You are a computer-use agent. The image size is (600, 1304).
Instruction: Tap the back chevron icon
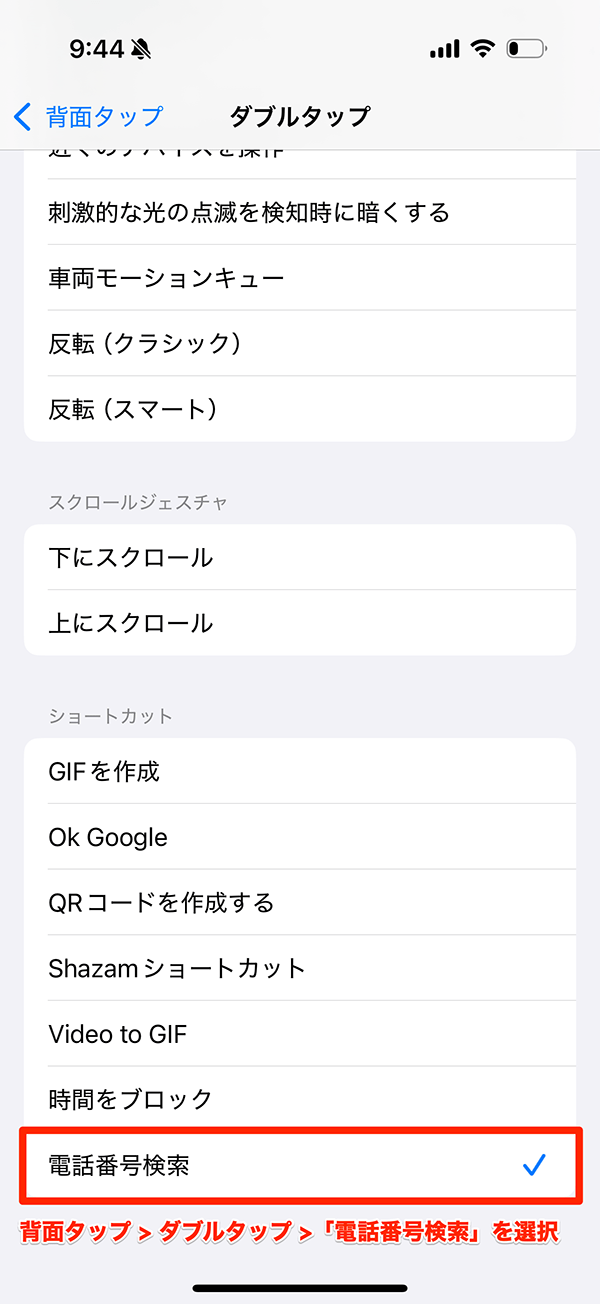pos(23,117)
